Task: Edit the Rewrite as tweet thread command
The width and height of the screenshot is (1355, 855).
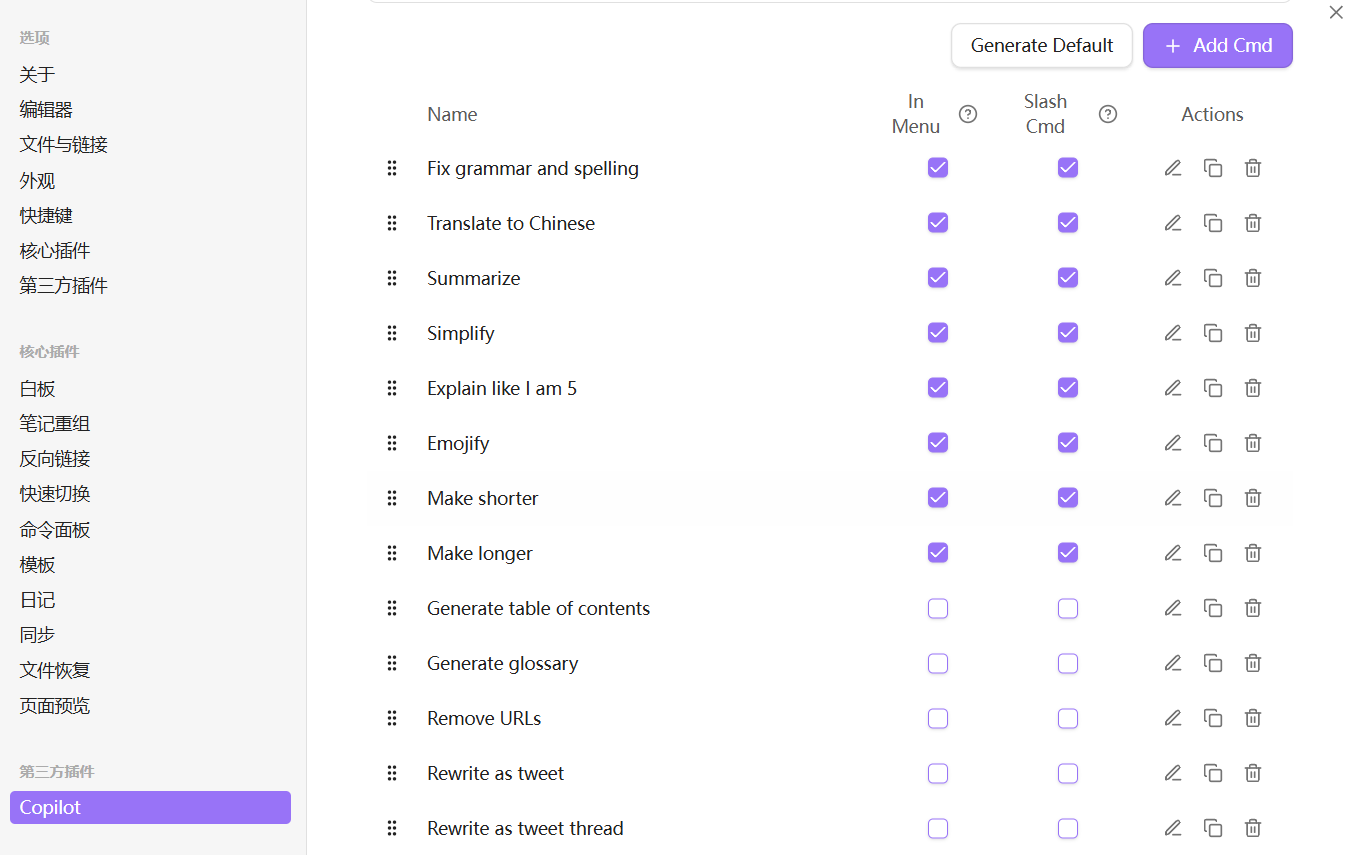Action: (1173, 828)
